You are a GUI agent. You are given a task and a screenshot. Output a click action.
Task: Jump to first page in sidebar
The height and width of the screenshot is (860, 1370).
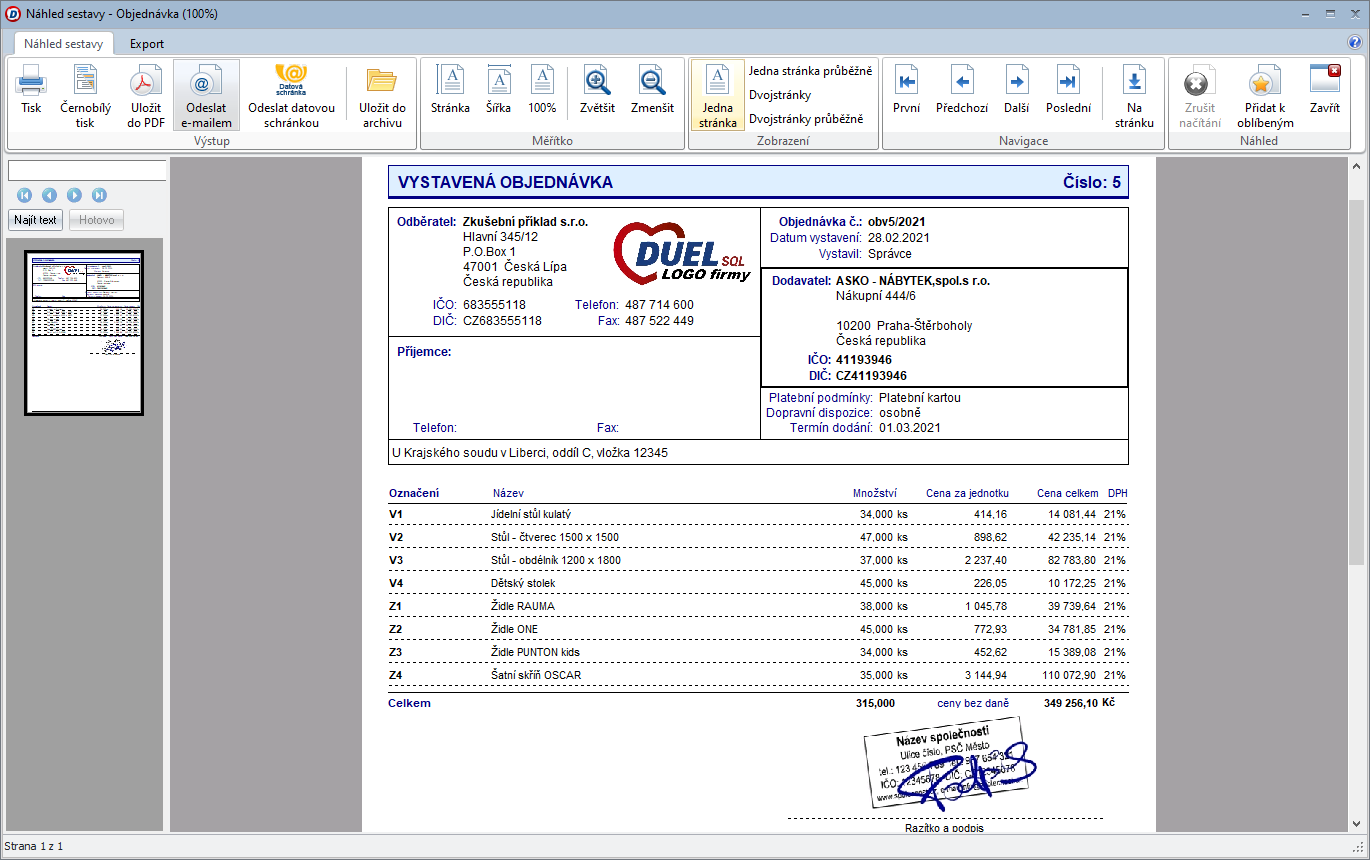[x=24, y=195]
